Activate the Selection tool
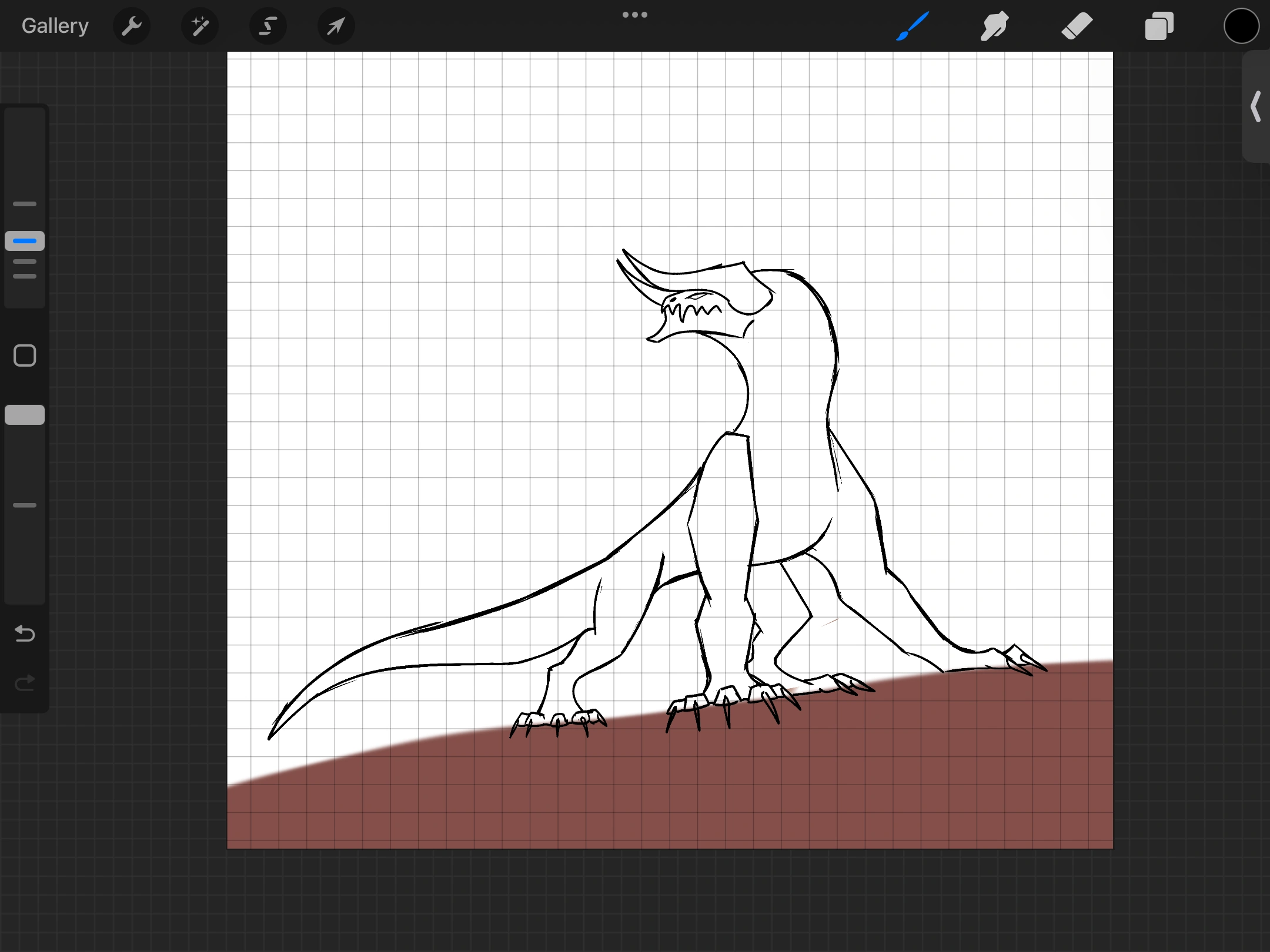The image size is (1270, 952). coord(268,26)
